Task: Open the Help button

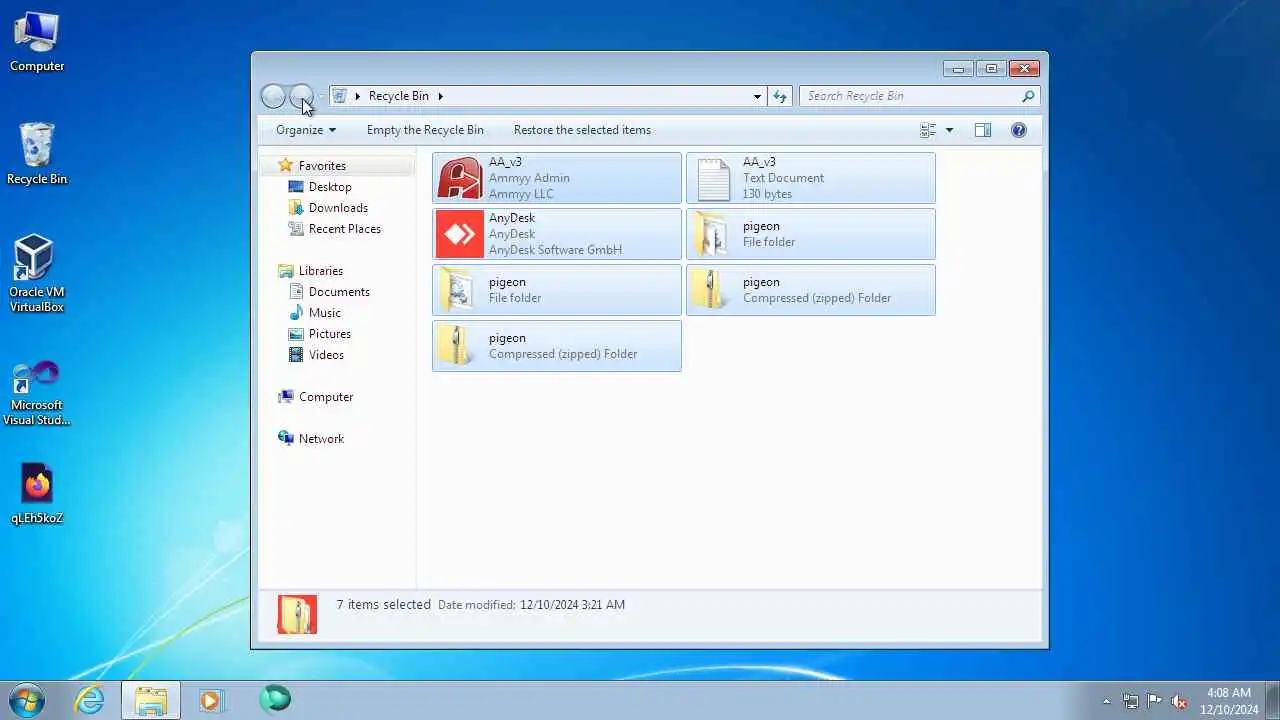Action: 1018,130
